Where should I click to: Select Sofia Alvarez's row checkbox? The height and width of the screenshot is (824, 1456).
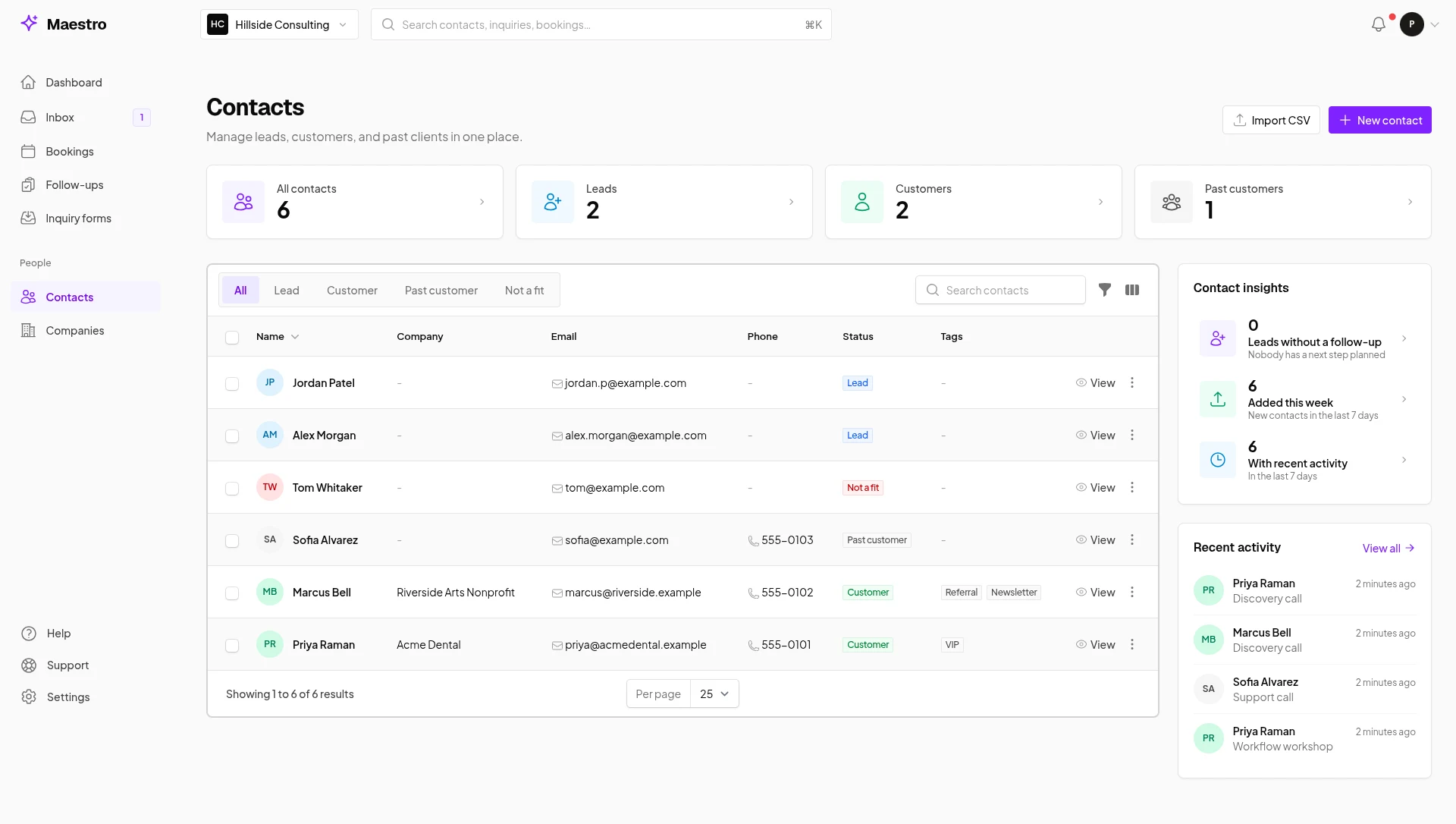[x=232, y=541]
